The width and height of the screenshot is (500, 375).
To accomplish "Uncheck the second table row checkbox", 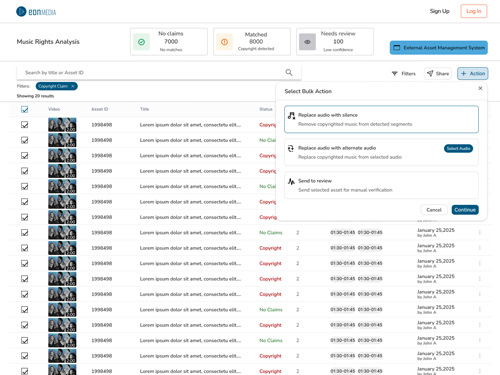I will (25, 140).
